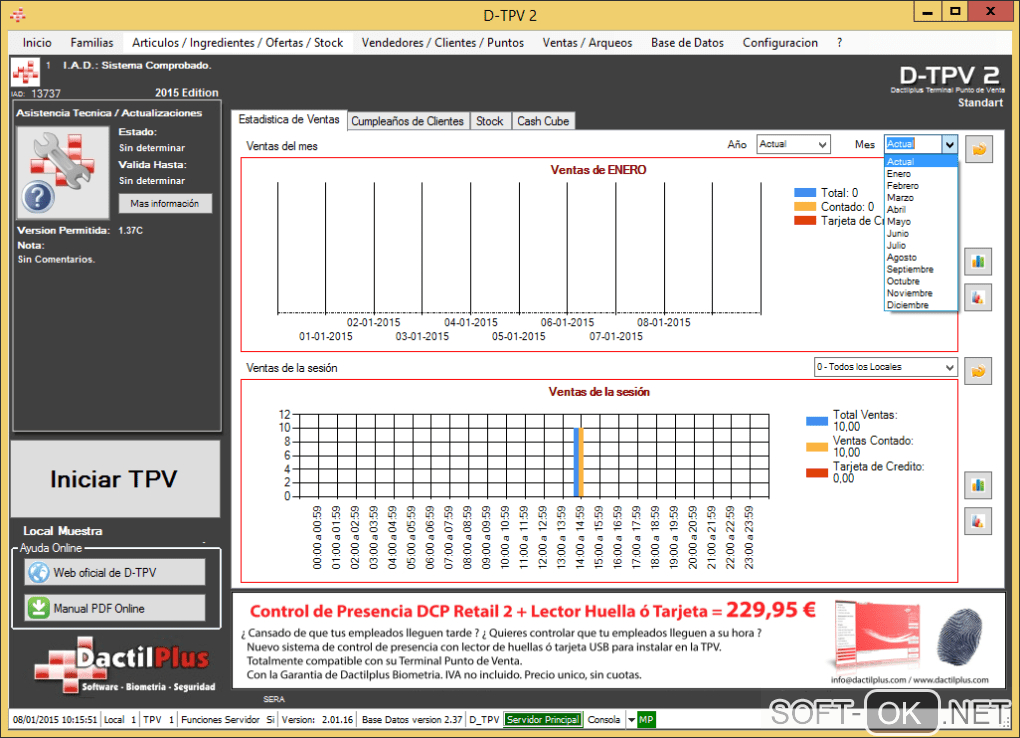Image resolution: width=1020 pixels, height=738 pixels.
Task: Click the blue question mark help icon
Action: (38, 197)
